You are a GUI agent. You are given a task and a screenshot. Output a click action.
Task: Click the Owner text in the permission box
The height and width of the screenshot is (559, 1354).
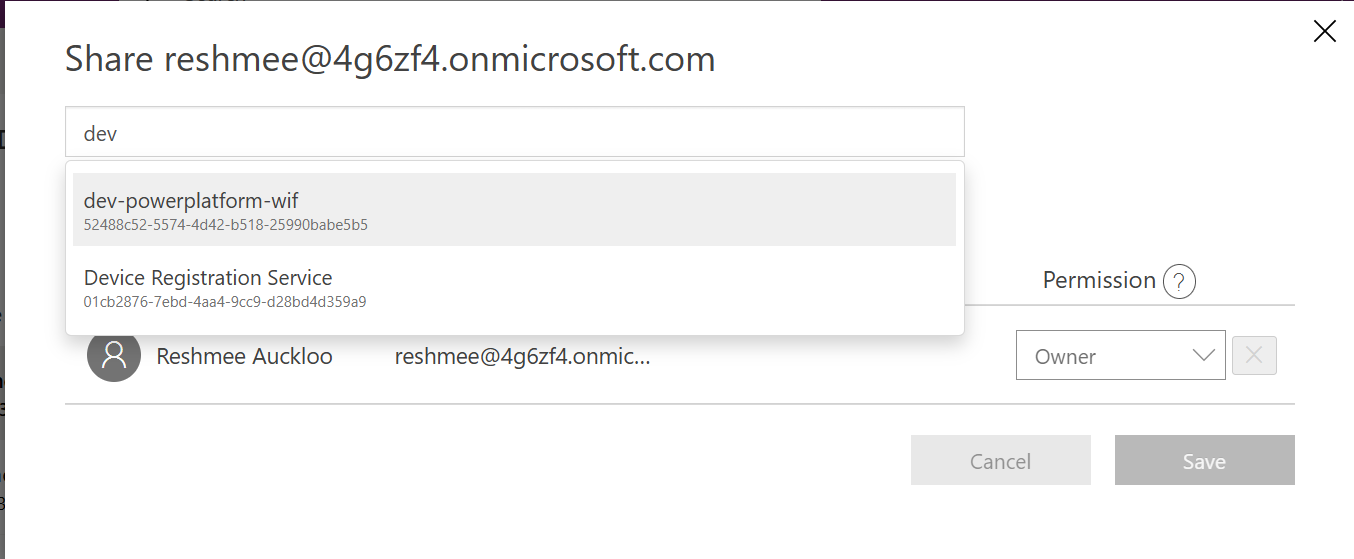point(1065,357)
